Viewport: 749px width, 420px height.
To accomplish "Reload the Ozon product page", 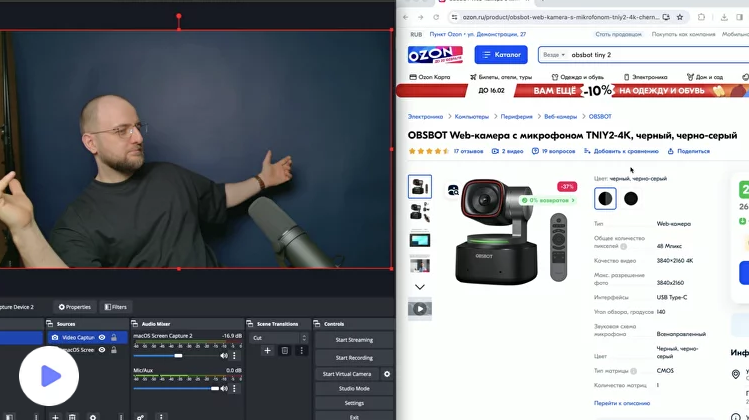I will [x=436, y=17].
